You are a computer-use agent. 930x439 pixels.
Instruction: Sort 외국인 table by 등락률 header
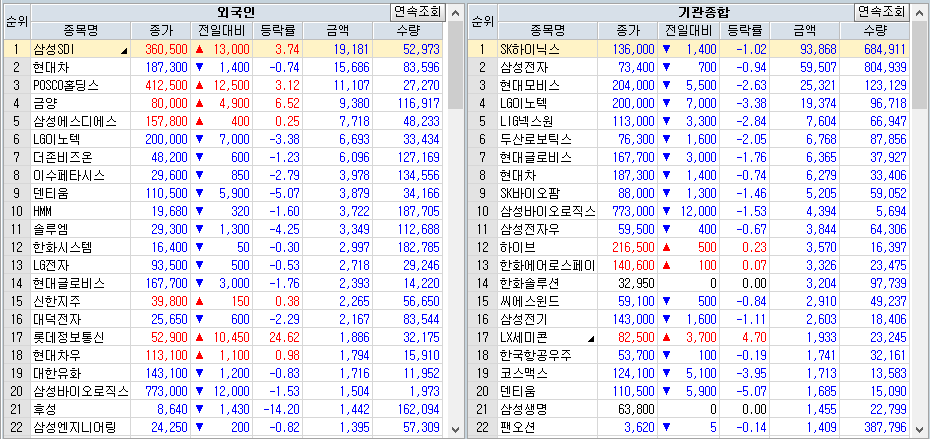pyautogui.click(x=278, y=31)
